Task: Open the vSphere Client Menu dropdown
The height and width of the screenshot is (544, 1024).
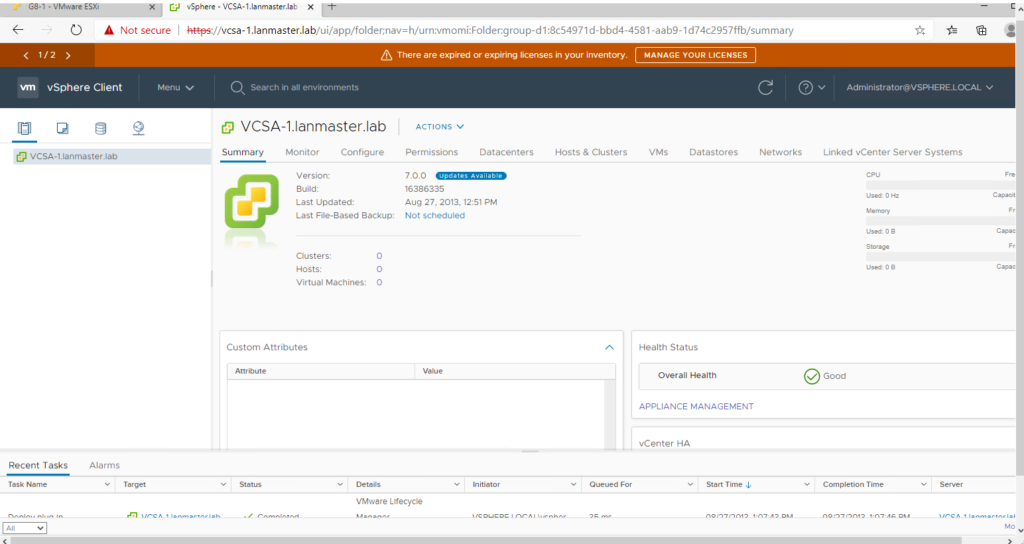Action: (175, 88)
